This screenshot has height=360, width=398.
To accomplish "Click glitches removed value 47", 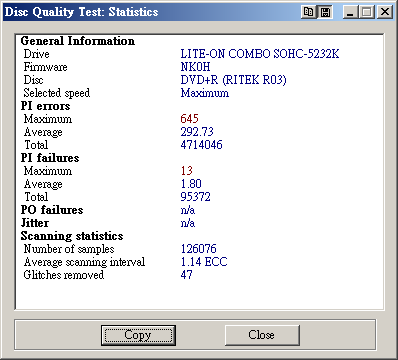I will tap(186, 275).
